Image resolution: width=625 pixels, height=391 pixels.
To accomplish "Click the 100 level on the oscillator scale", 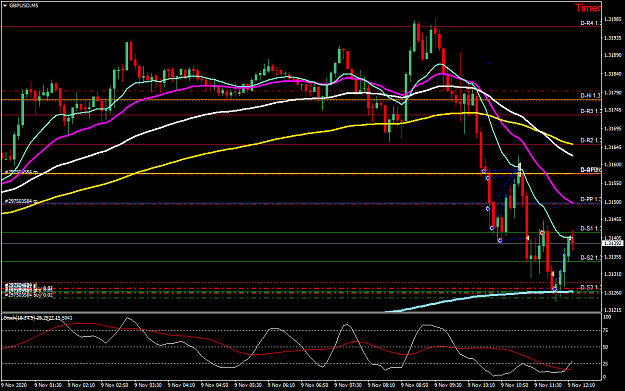I will pyautogui.click(x=607, y=317).
